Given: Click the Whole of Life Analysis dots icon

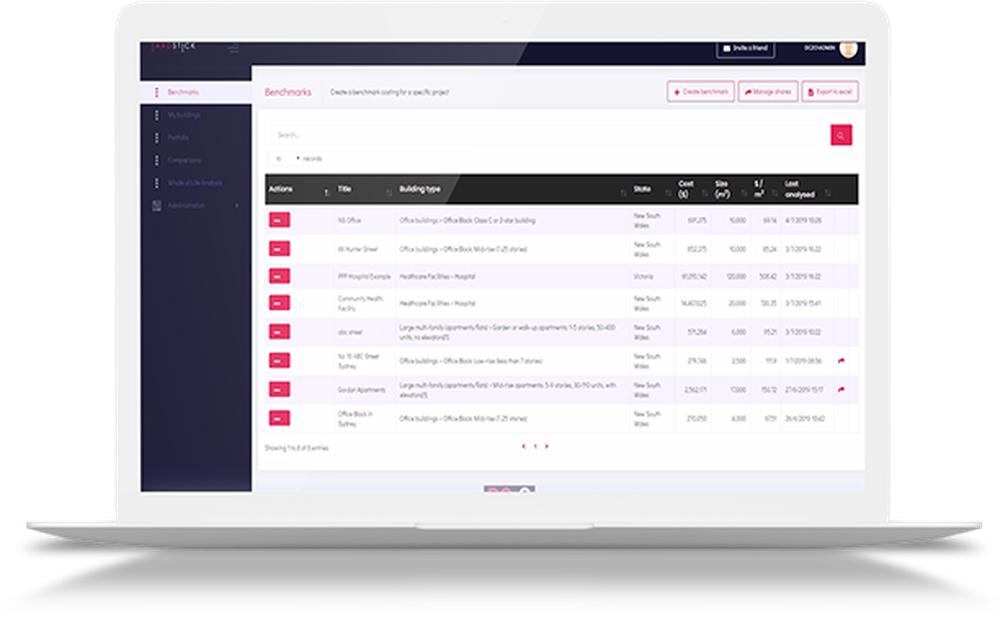Looking at the screenshot, I should point(157,183).
